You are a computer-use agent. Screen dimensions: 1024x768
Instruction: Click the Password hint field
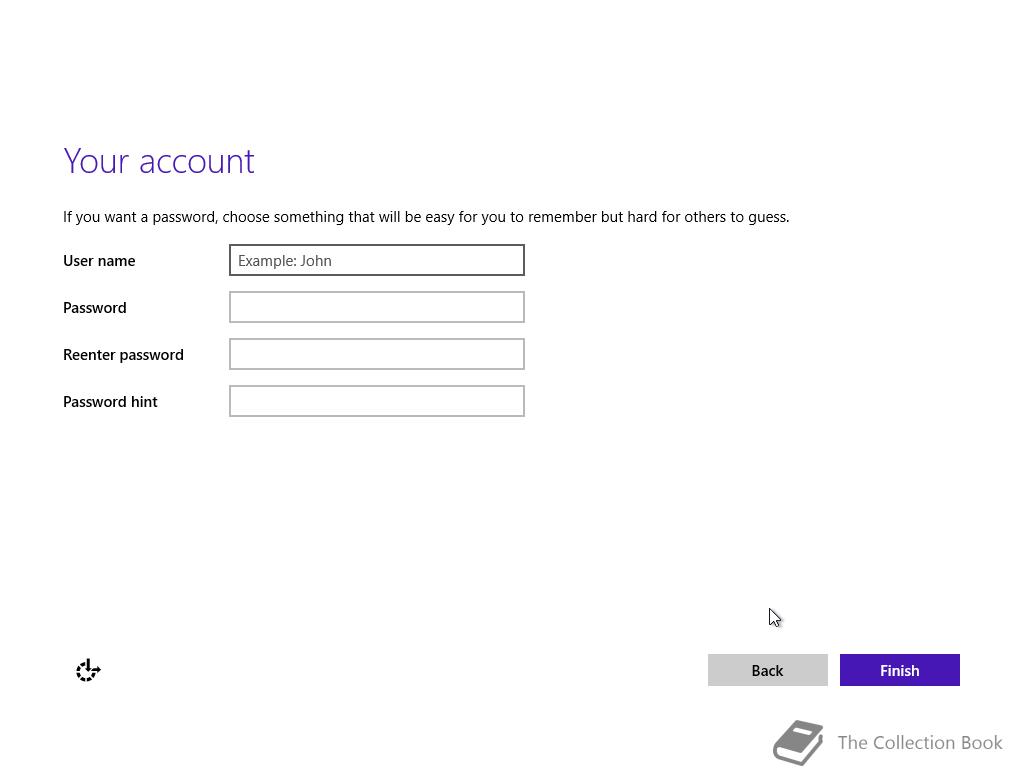coord(377,401)
